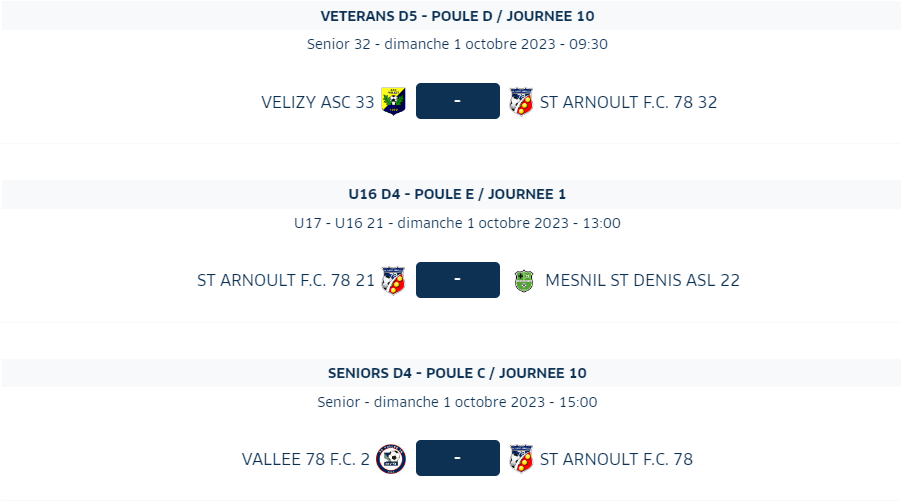Select Veterans D5 Poule D Journee 10 header

point(457,16)
